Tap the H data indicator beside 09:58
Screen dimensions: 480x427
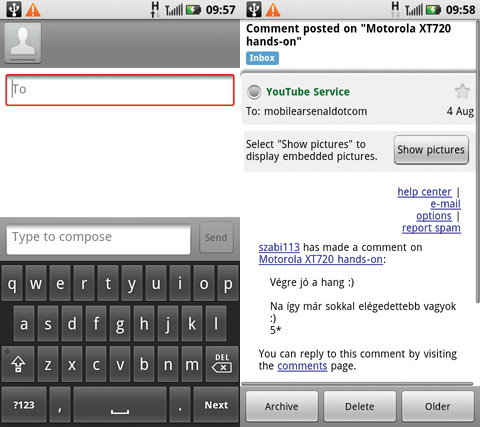click(395, 9)
